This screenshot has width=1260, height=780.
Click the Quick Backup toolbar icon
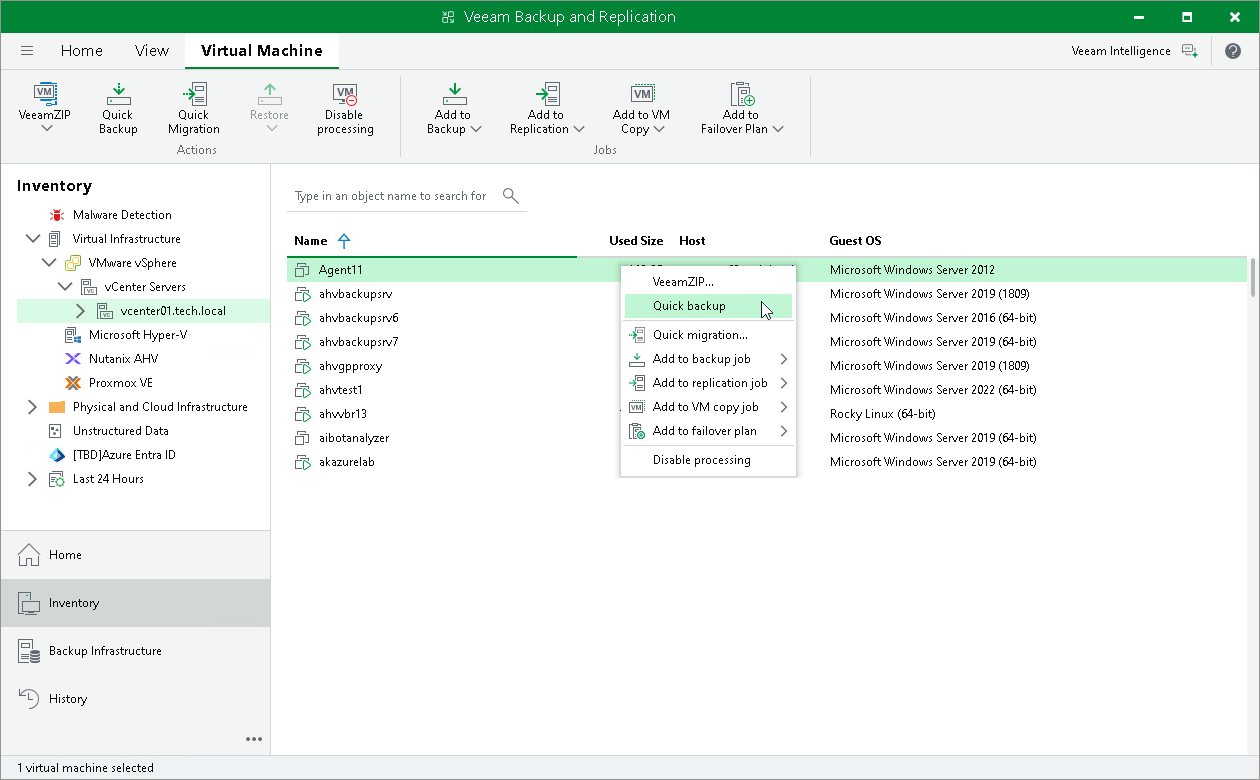(117, 108)
